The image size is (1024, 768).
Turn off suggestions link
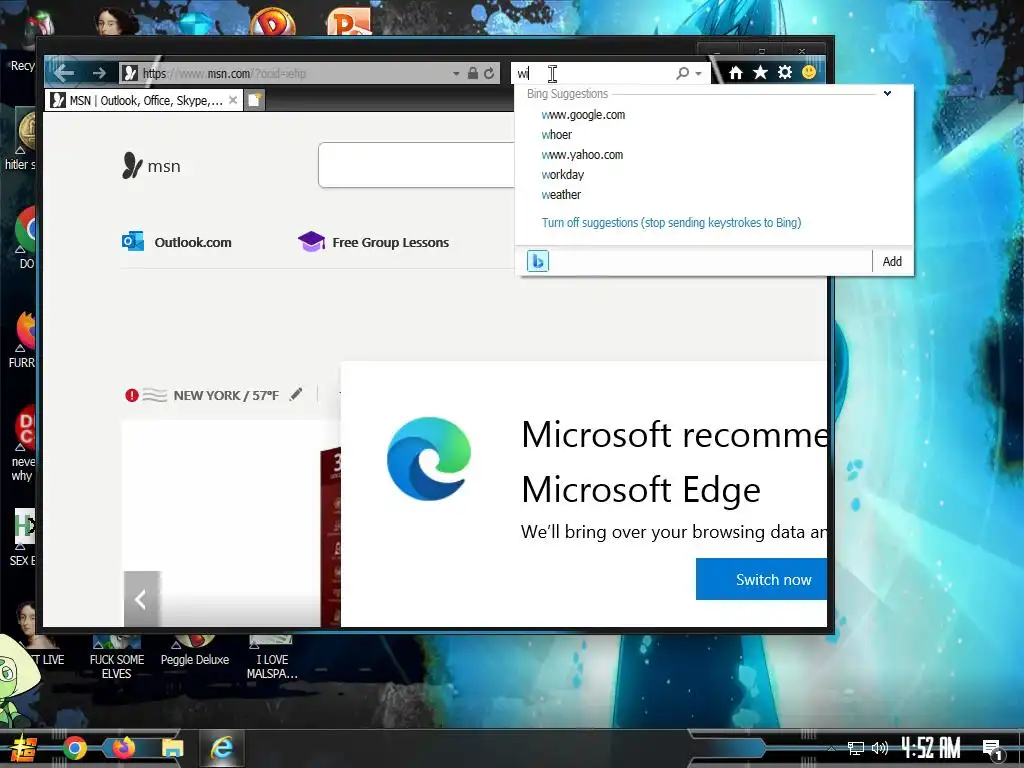tap(671, 223)
